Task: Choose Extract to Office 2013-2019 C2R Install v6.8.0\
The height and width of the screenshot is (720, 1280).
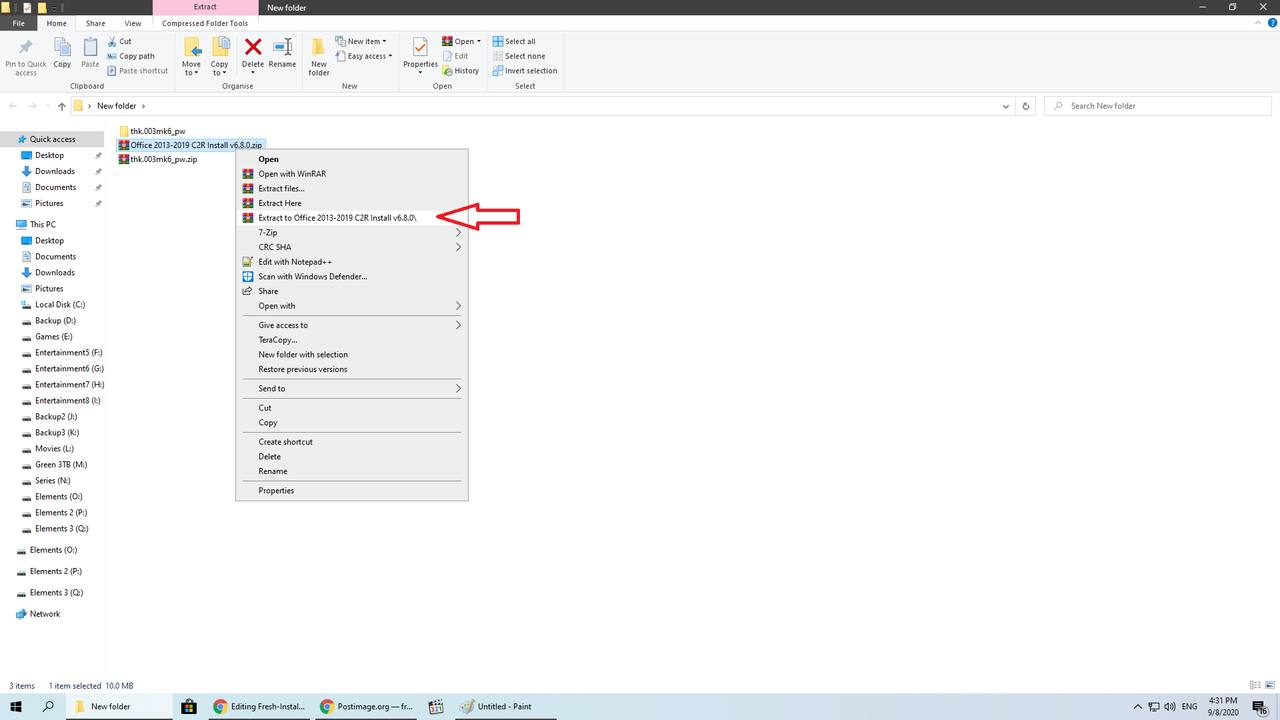Action: pos(352,218)
